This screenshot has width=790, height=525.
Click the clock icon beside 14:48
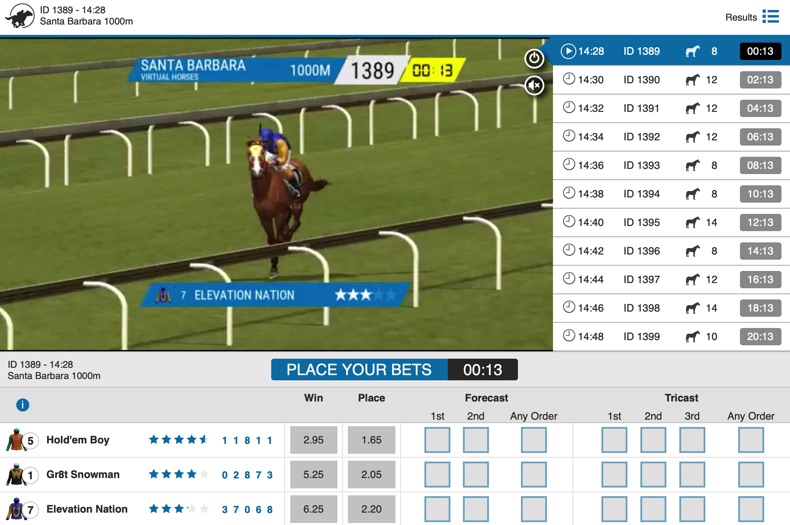(x=569, y=336)
